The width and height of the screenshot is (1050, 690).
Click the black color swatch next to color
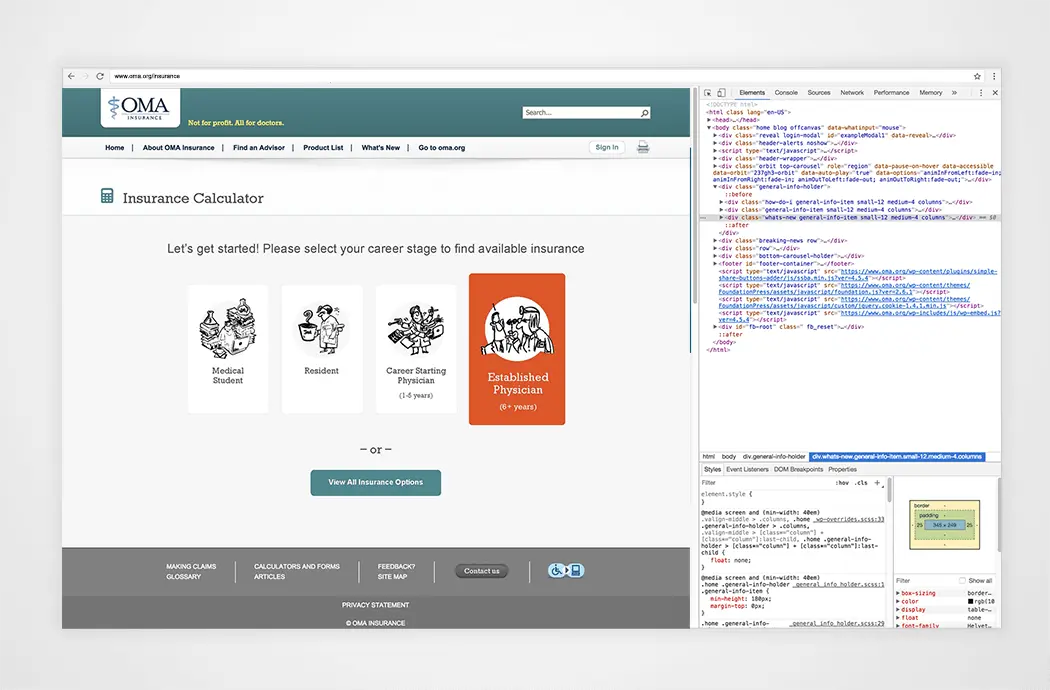pyautogui.click(x=971, y=602)
